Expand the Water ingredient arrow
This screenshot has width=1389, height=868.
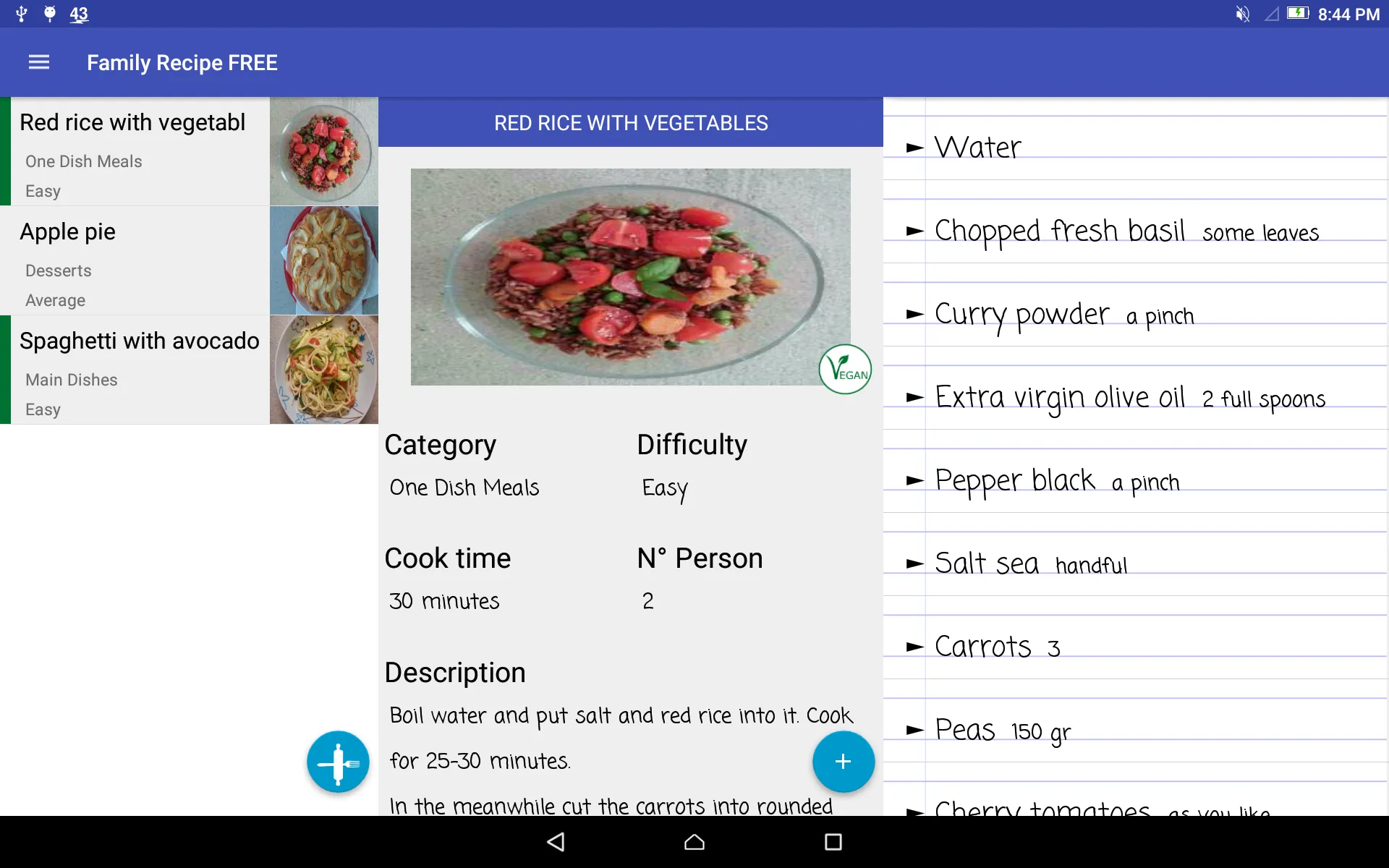coord(911,147)
